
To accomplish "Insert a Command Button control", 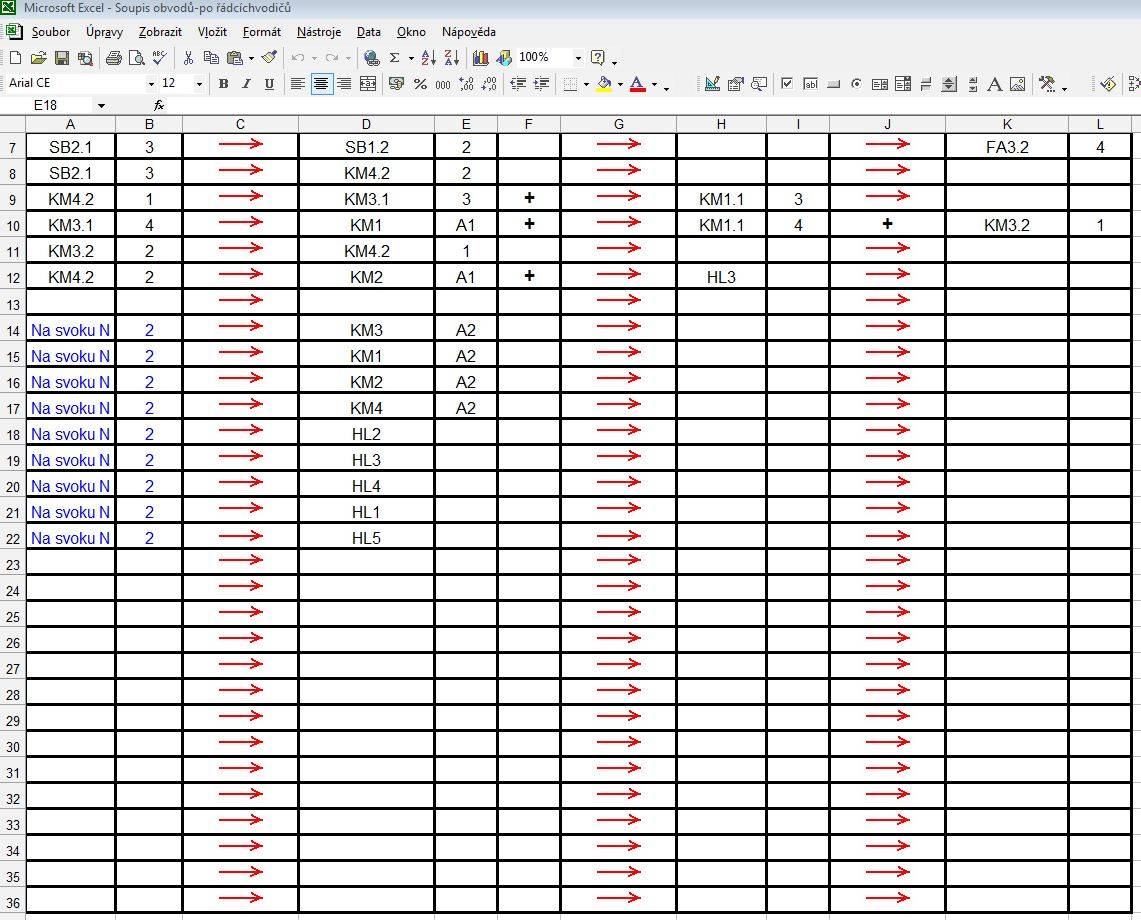I will (x=834, y=84).
